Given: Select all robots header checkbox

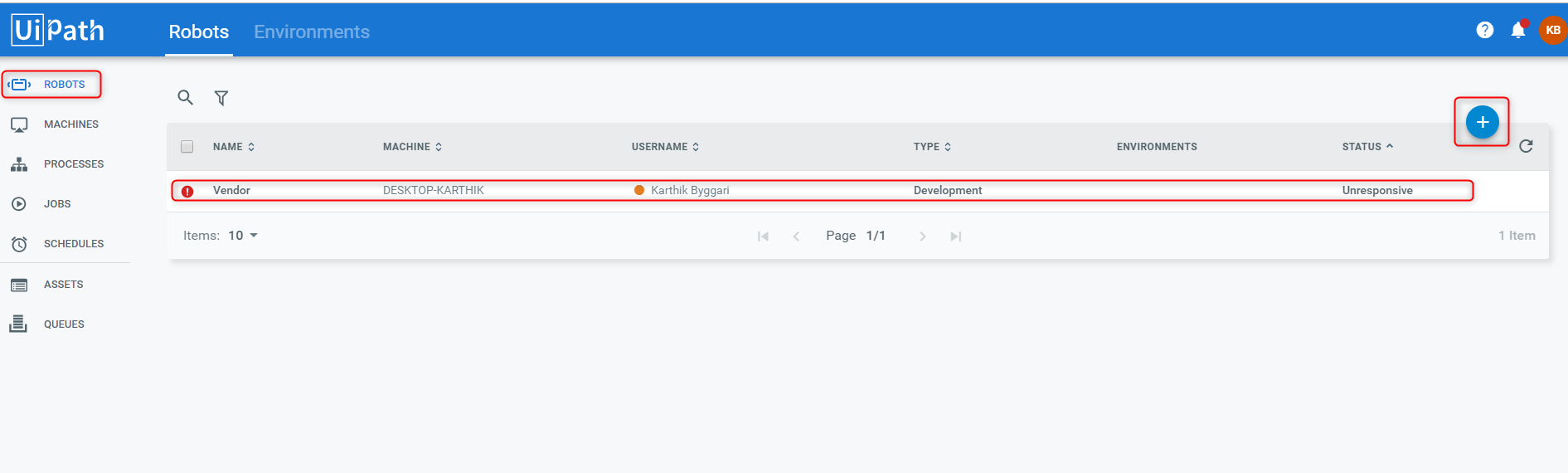Looking at the screenshot, I should [187, 147].
